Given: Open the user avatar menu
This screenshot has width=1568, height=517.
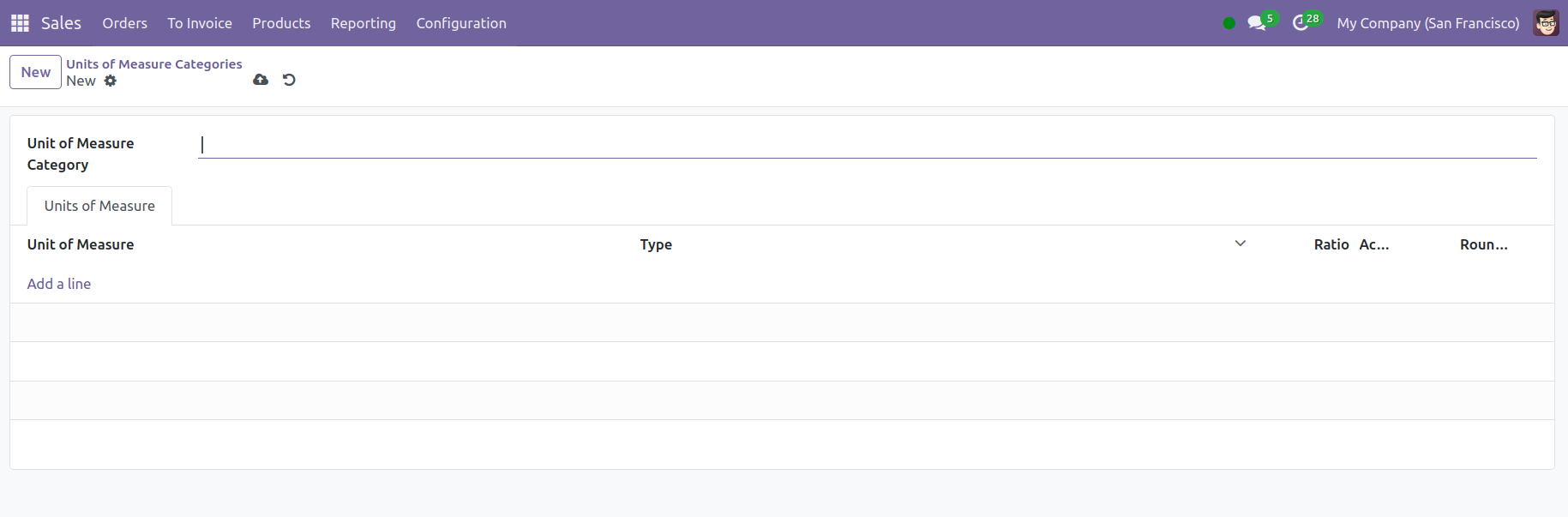Looking at the screenshot, I should point(1546,23).
